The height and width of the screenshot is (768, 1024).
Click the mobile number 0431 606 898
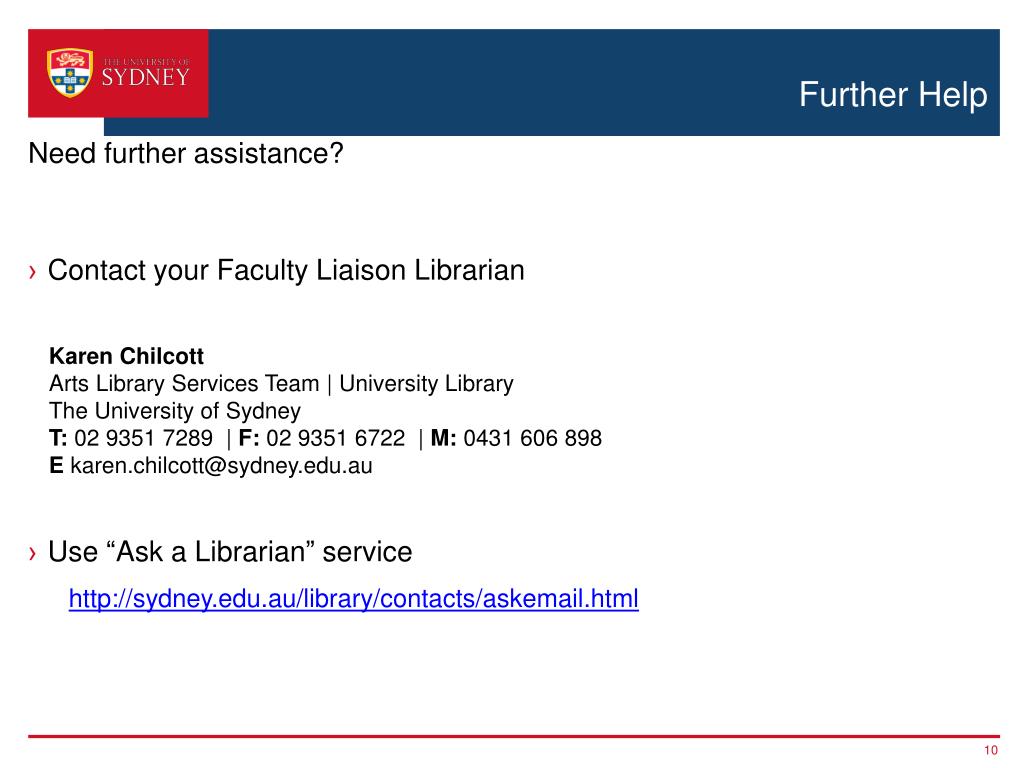point(532,438)
